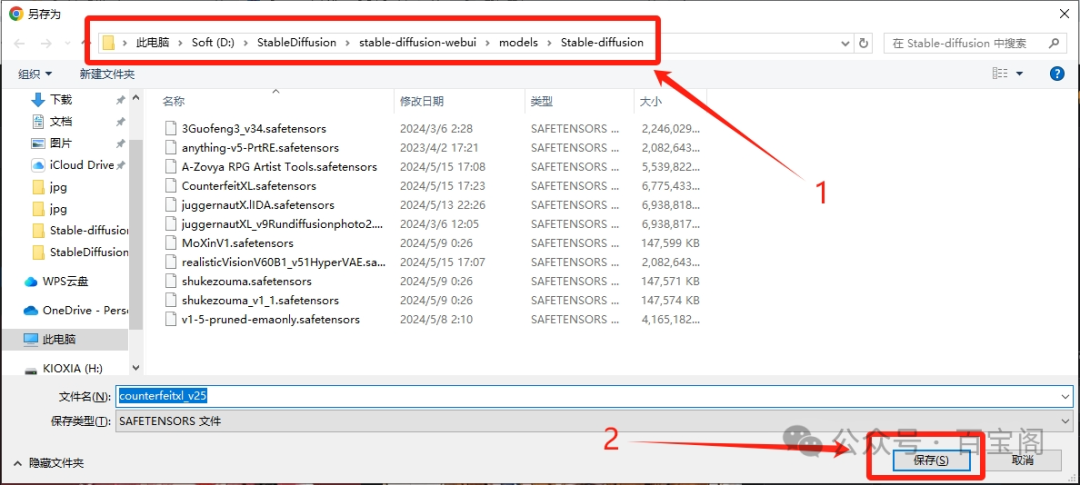This screenshot has height=485, width=1080.
Task: Click 保存(S) button
Action: coord(931,460)
